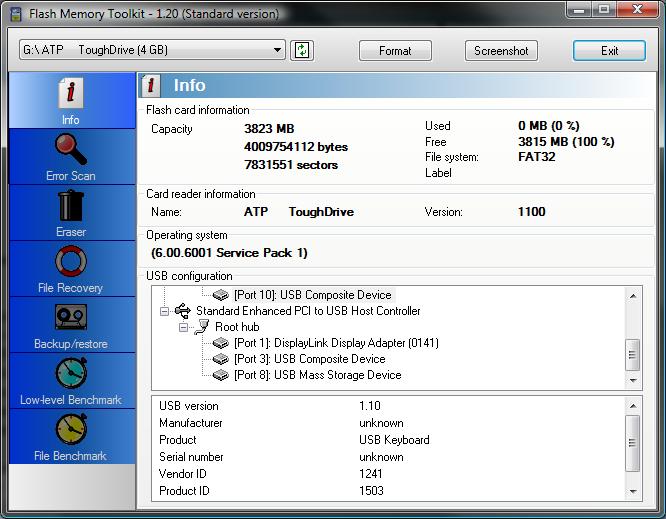666x519 pixels.
Task: Click the Port 8 Mass Storage Device icon
Action: [220, 375]
